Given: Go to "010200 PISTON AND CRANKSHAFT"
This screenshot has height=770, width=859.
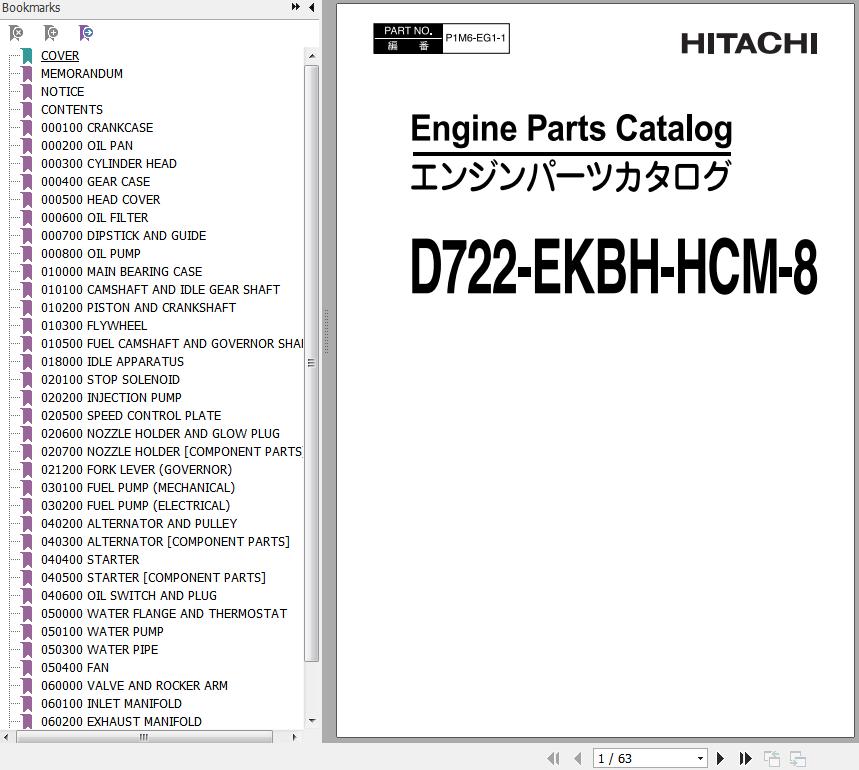Looking at the screenshot, I should [x=138, y=308].
